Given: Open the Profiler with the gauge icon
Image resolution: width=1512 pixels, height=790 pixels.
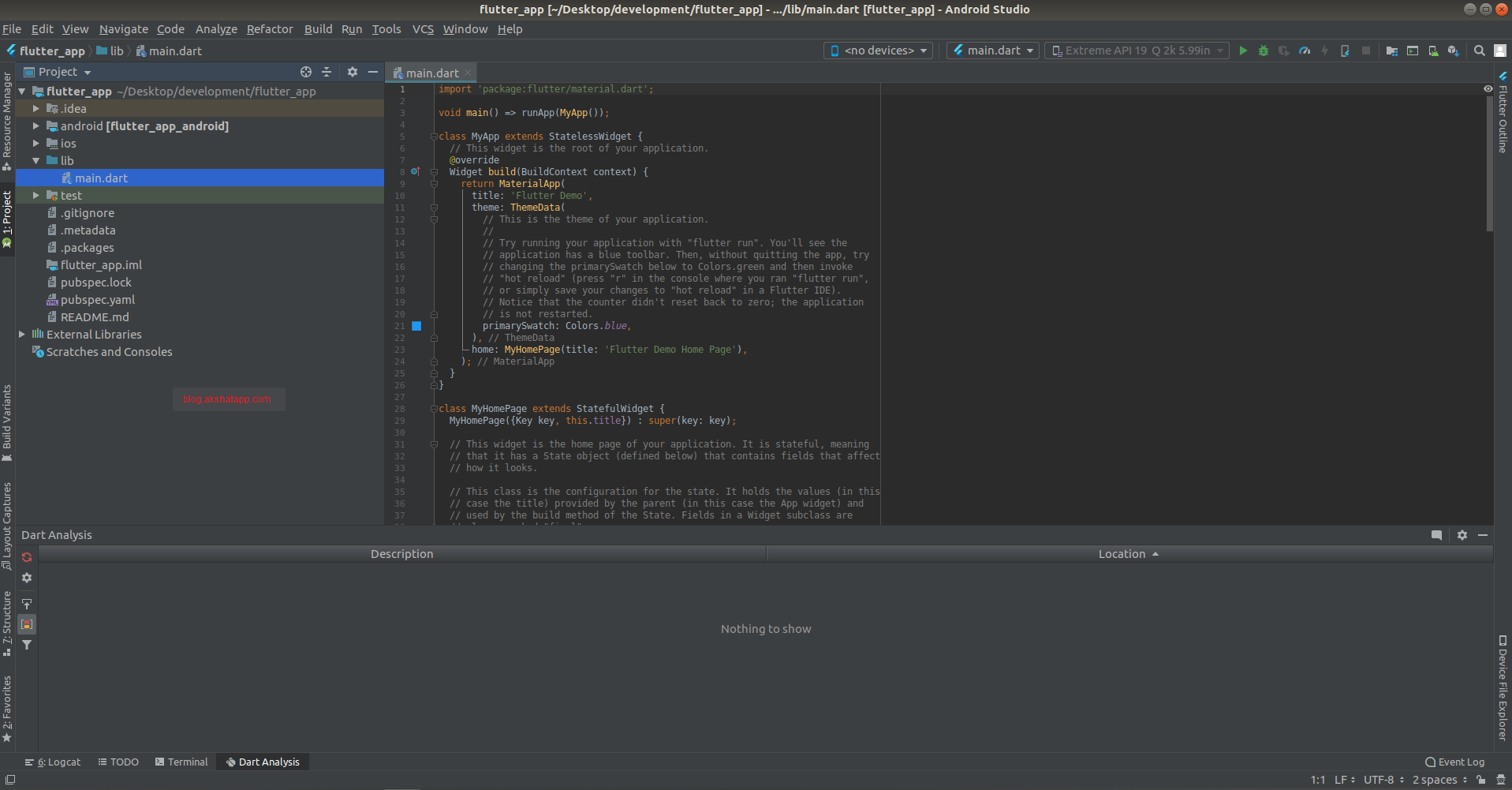Looking at the screenshot, I should [x=1305, y=50].
